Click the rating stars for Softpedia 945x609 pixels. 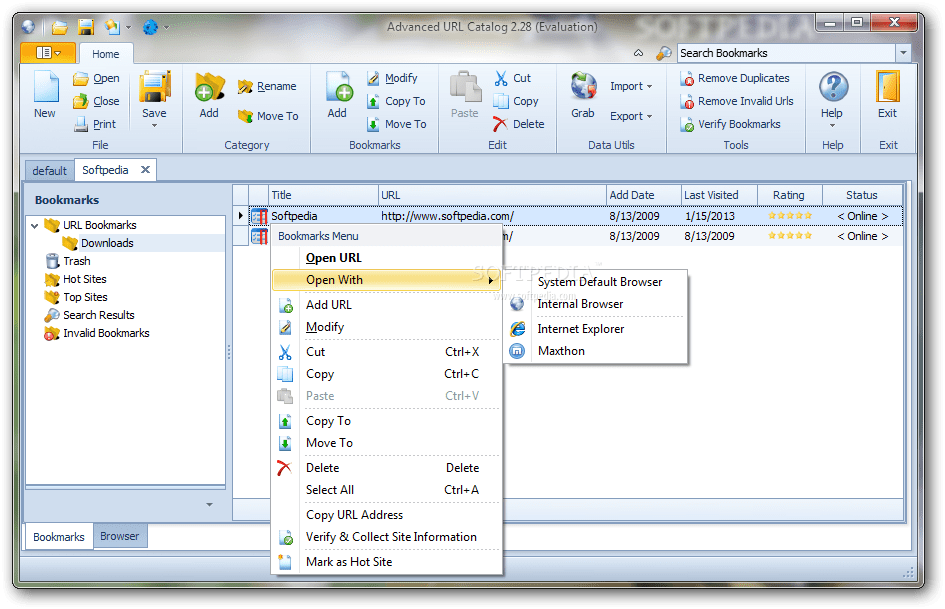[x=789, y=215]
